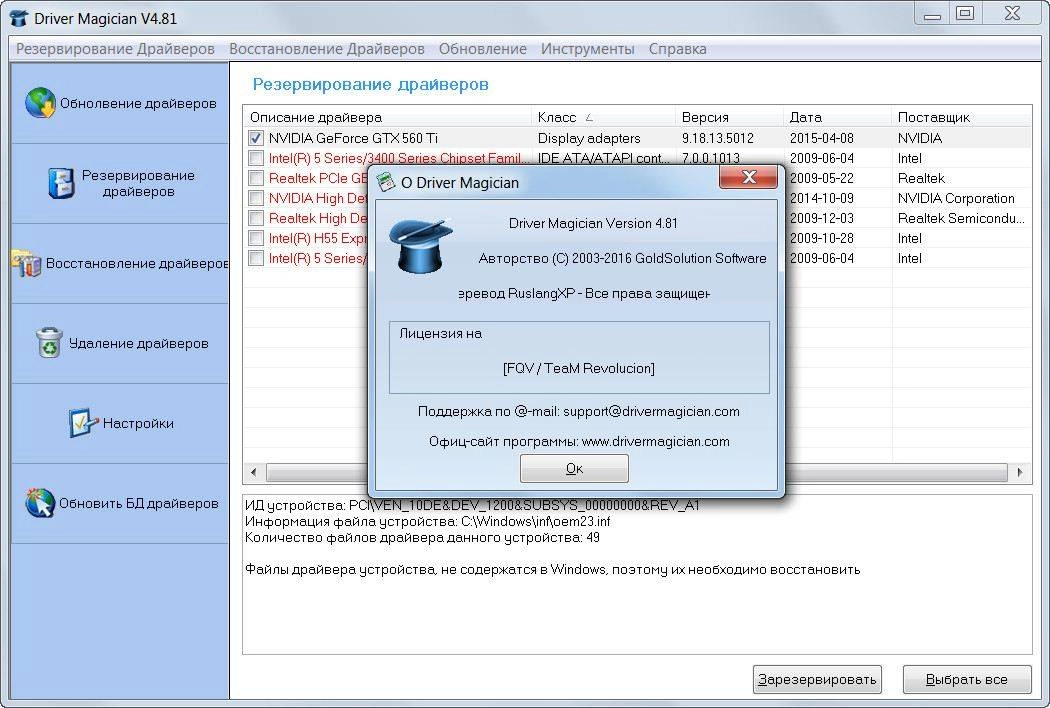
Task: Open the Инструменты menu
Action: coord(588,49)
